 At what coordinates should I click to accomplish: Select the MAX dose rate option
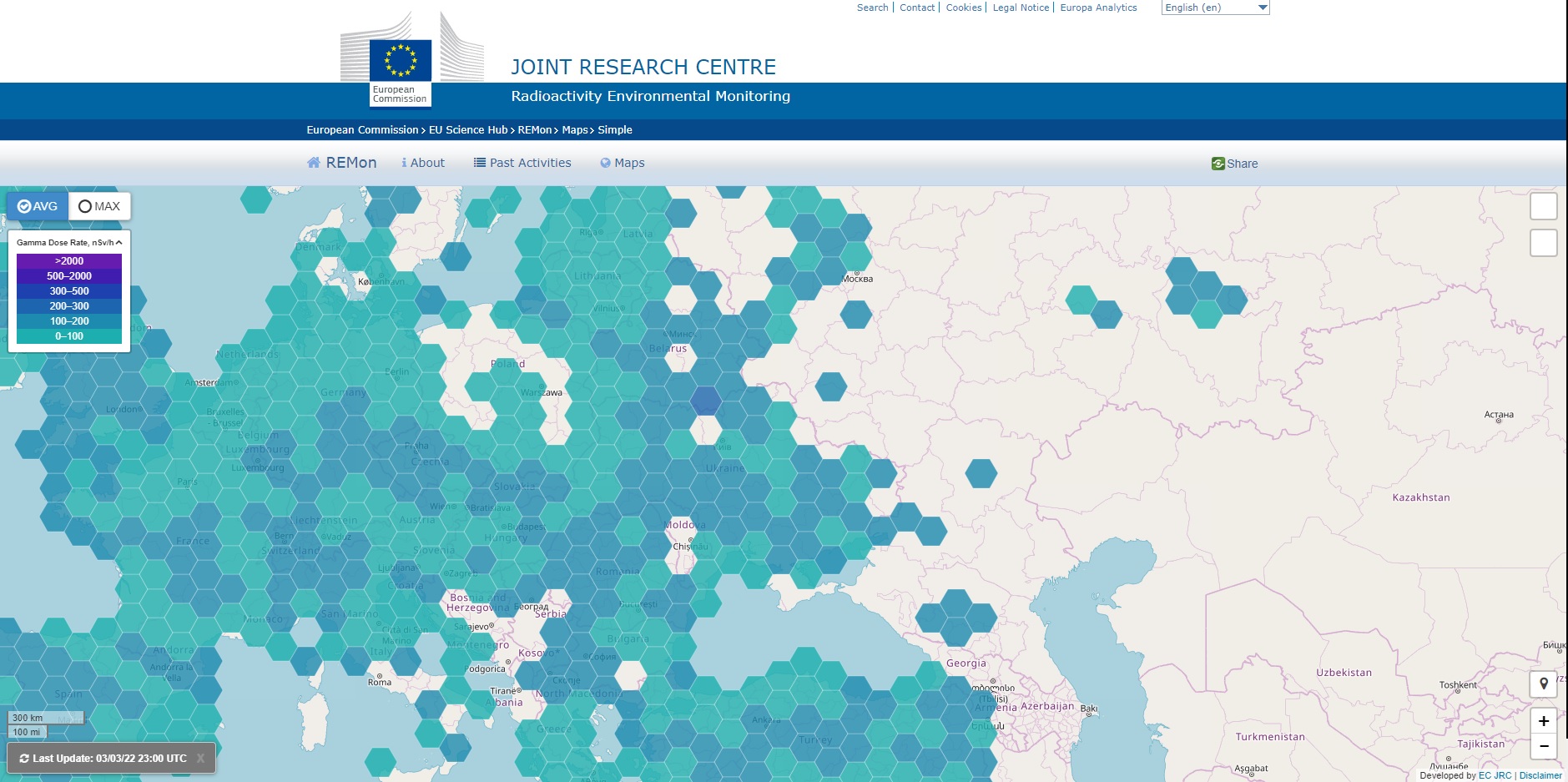(x=99, y=206)
